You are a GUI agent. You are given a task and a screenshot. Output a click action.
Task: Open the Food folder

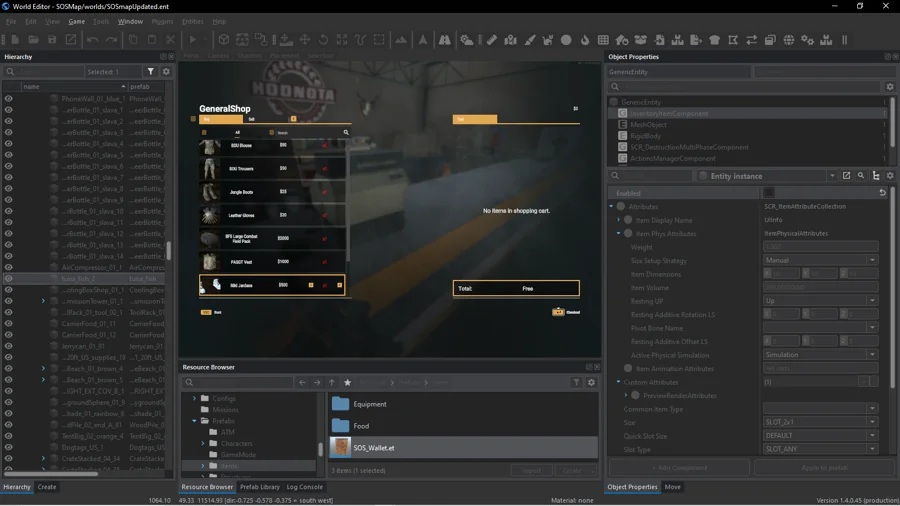point(340,426)
